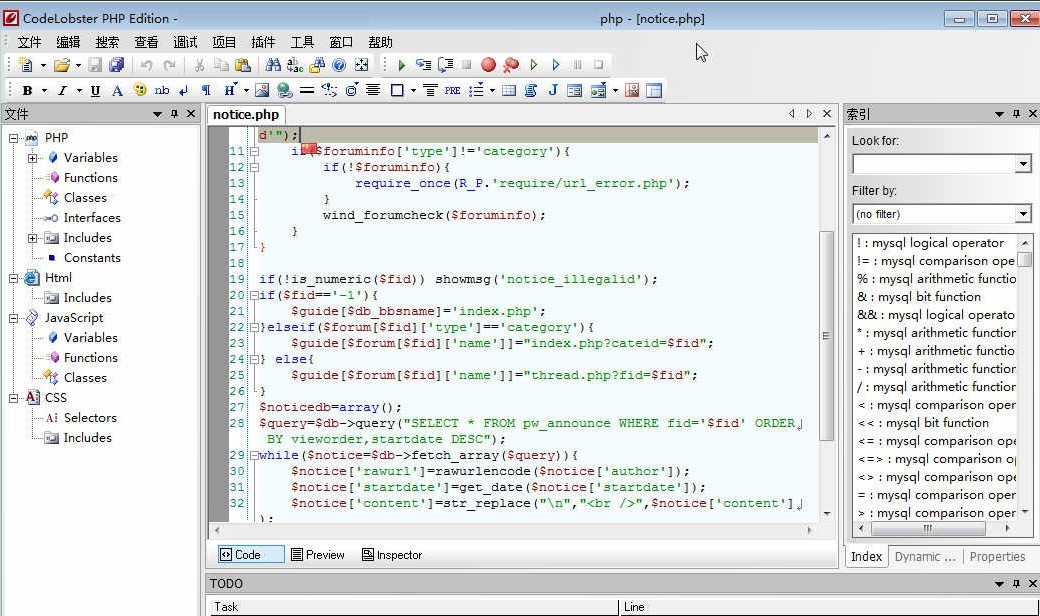
Task: Insert horizontal rule icon
Action: [306, 90]
